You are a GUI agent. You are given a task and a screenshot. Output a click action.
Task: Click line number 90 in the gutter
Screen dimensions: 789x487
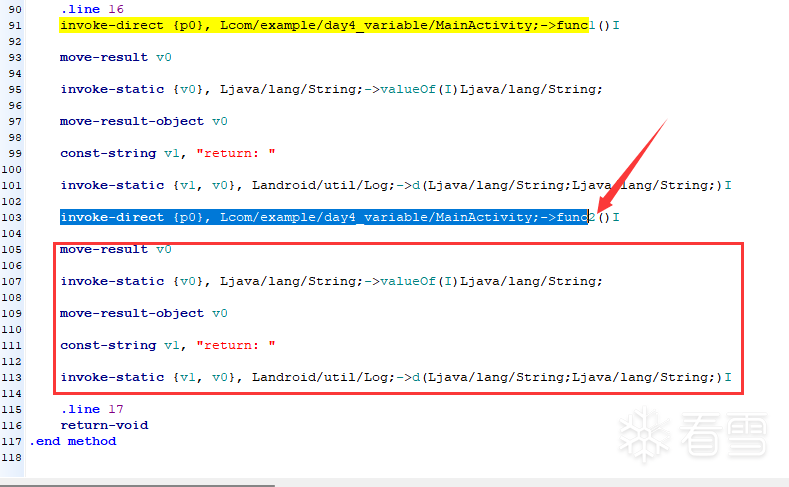[15, 9]
